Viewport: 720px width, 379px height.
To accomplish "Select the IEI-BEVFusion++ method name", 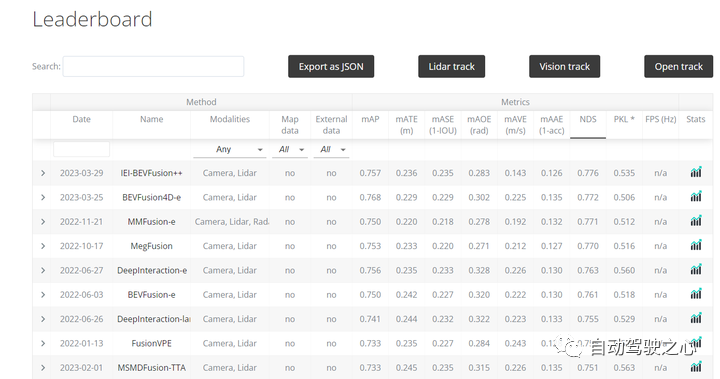I will pos(152,173).
